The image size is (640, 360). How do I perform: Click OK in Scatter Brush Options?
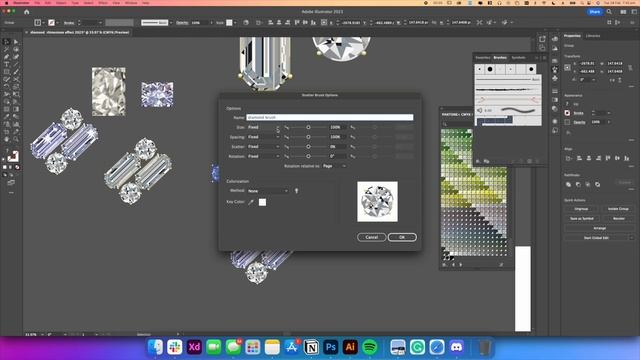(x=402, y=237)
